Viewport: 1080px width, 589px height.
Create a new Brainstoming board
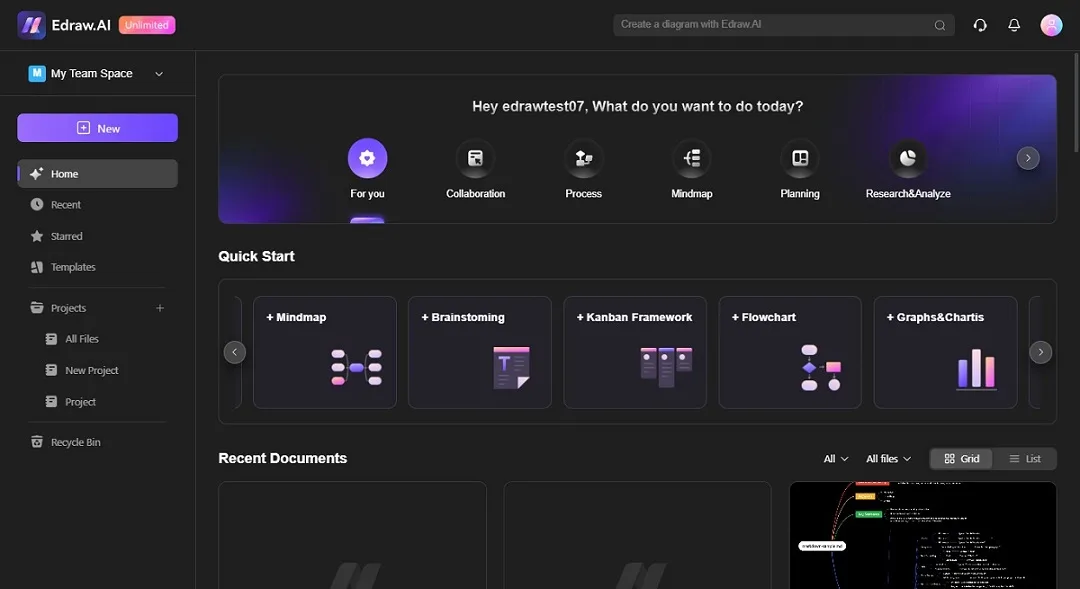tap(479, 352)
